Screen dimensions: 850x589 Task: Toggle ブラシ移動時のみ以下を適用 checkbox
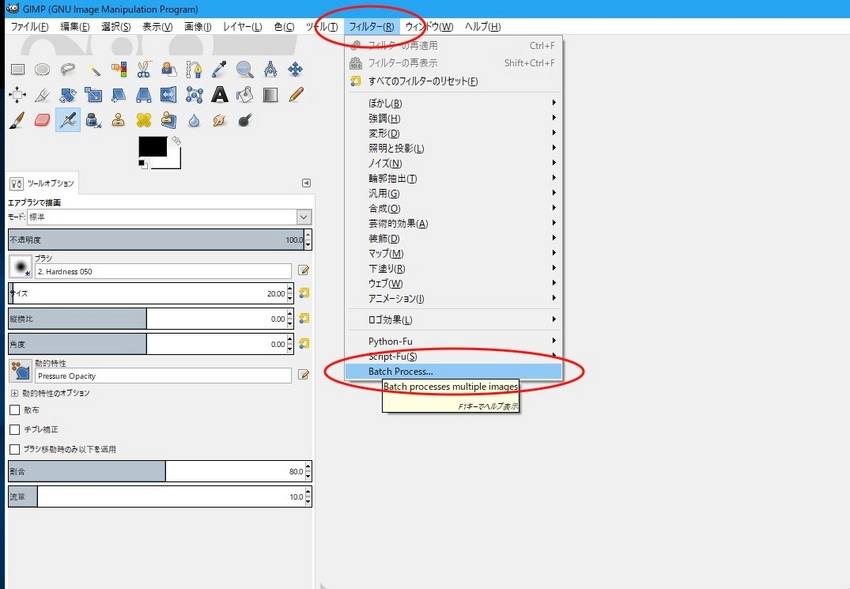(15, 449)
